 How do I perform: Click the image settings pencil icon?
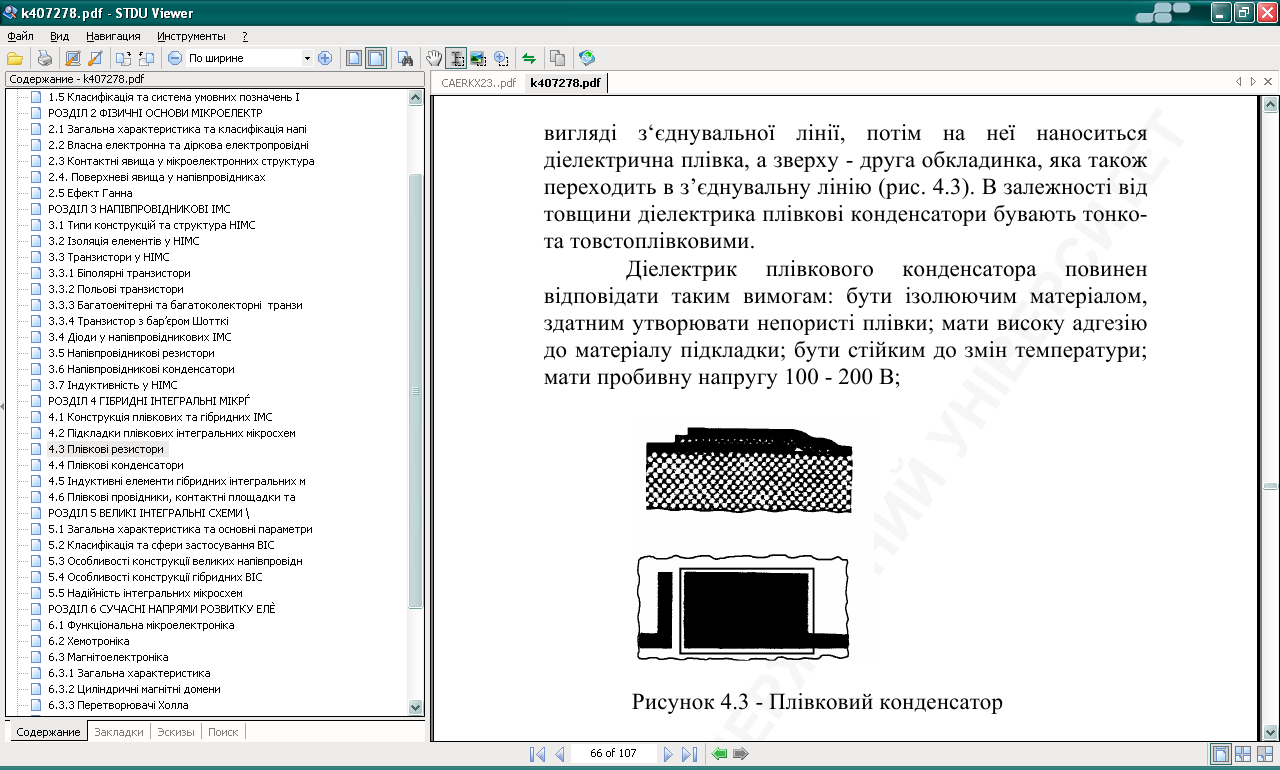(73, 58)
